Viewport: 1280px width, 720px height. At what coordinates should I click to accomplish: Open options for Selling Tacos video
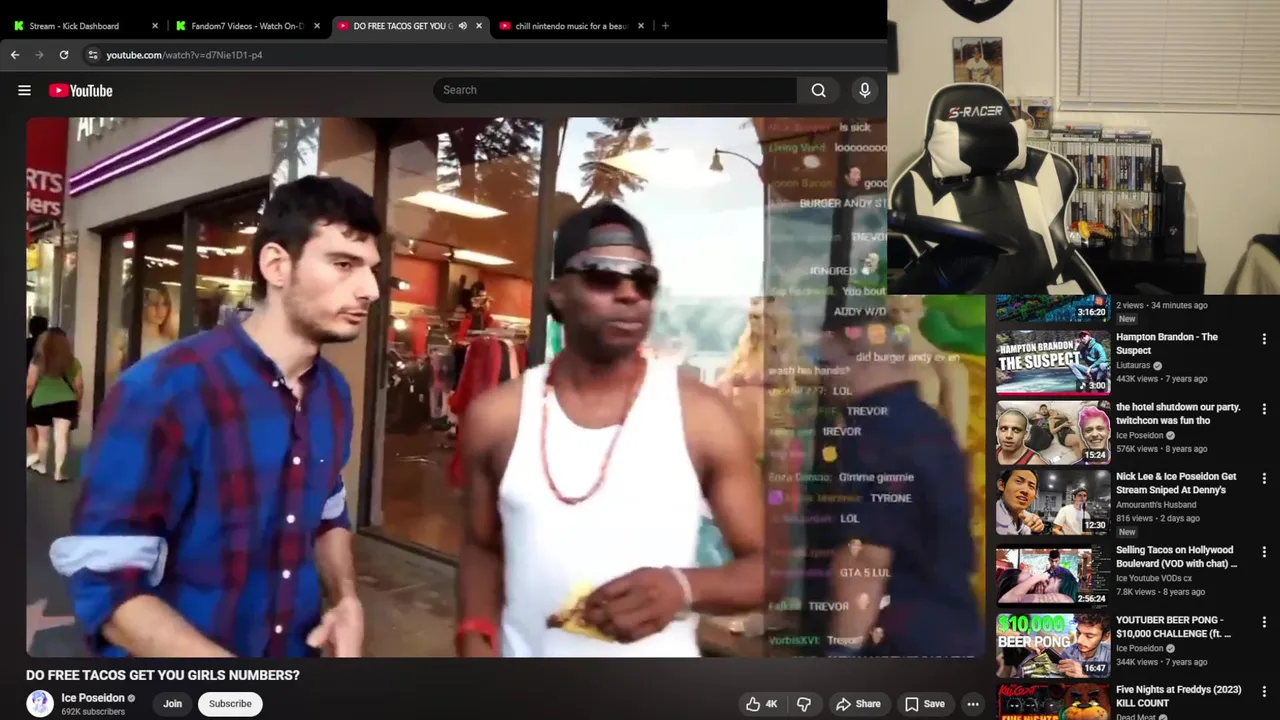[x=1264, y=552]
